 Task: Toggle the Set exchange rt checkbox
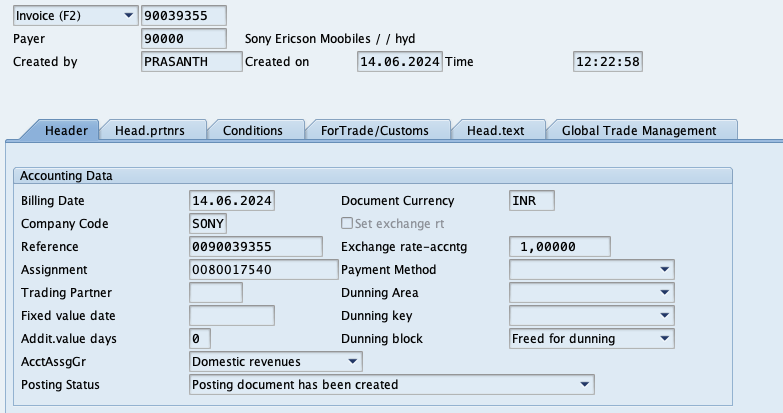[x=348, y=224]
